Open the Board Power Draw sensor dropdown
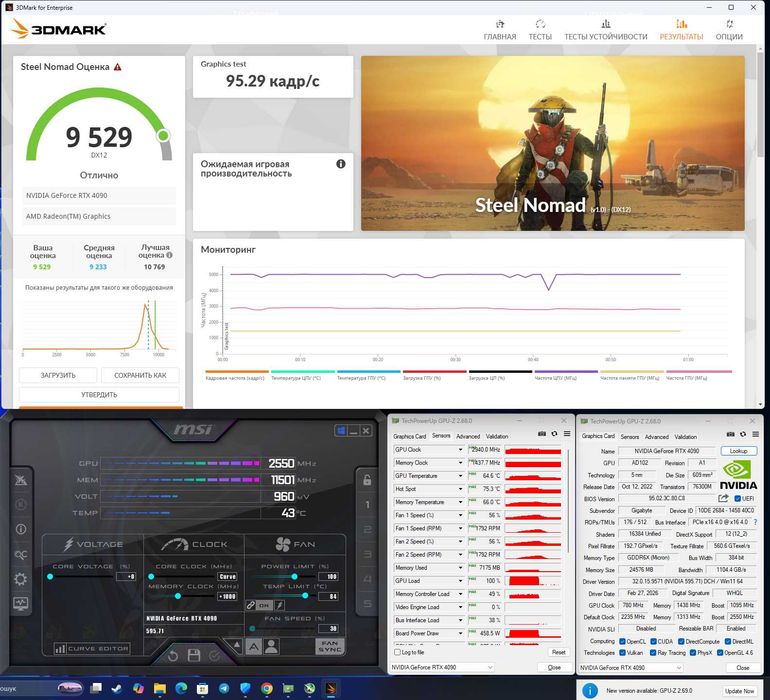Viewport: 770px width, 700px height. tap(461, 633)
